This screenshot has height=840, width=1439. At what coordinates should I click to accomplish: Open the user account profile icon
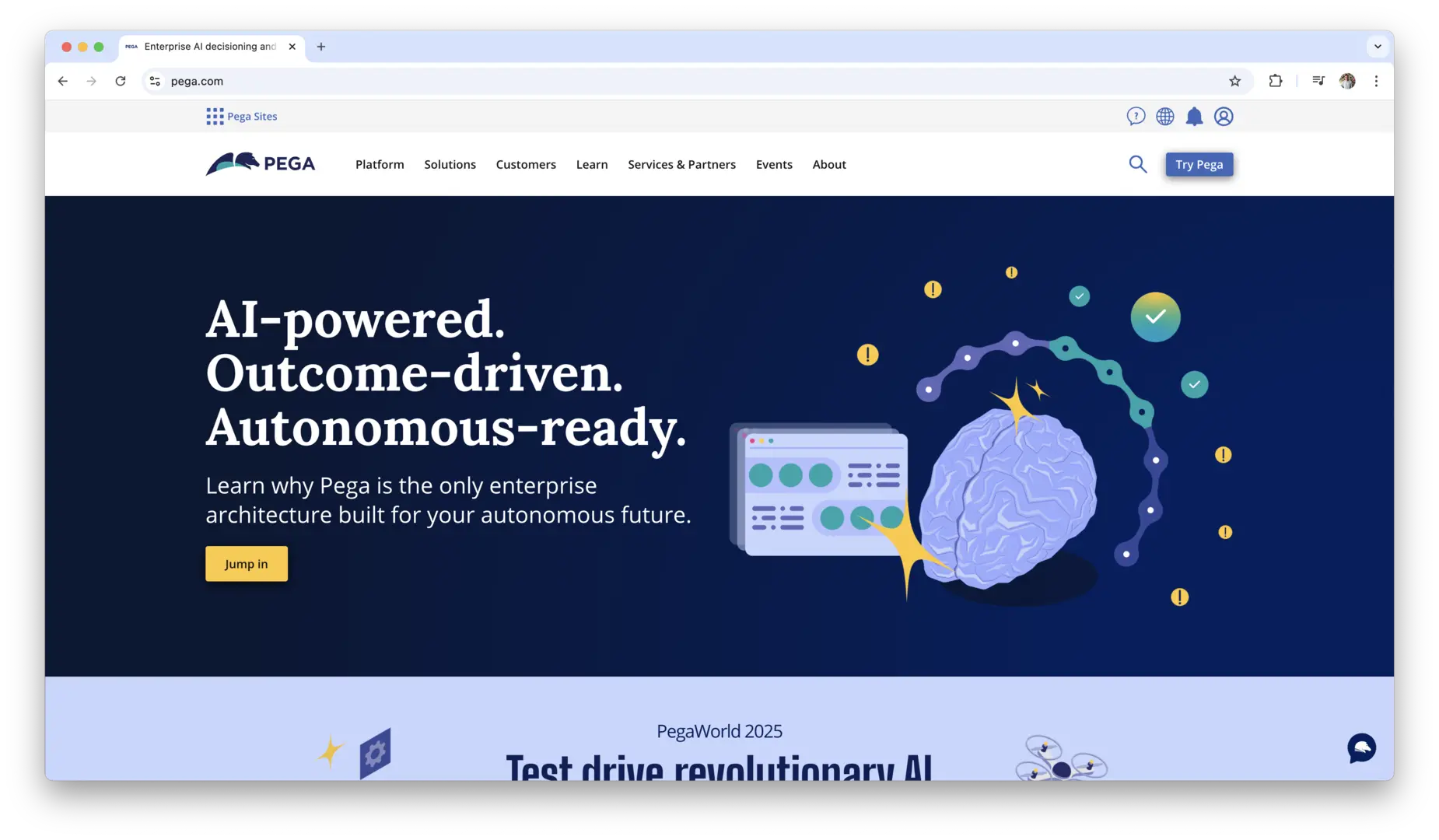pos(1224,117)
